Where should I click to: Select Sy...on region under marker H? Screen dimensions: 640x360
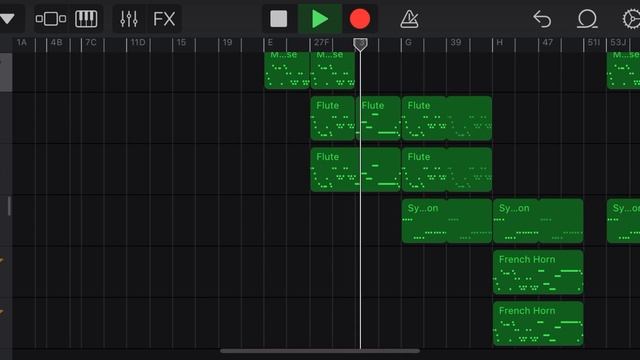coord(538,221)
